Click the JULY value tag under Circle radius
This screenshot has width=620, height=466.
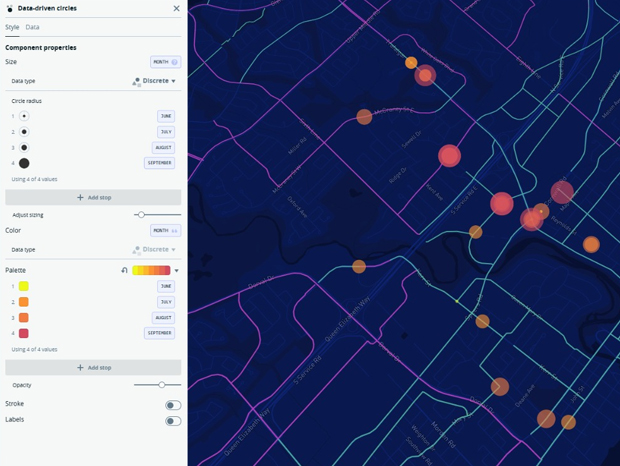(x=166, y=132)
